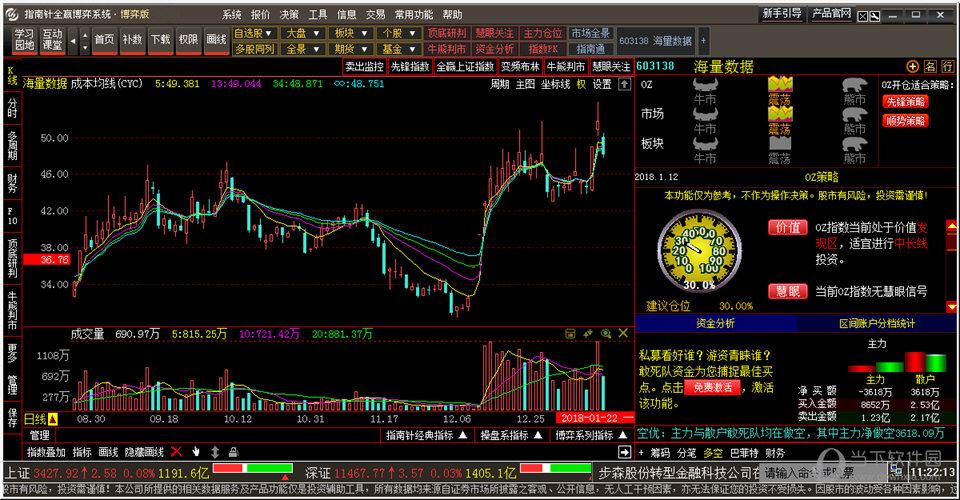This screenshot has height=500, width=960.
Task: Open the 报价 menu
Action: (x=260, y=14)
